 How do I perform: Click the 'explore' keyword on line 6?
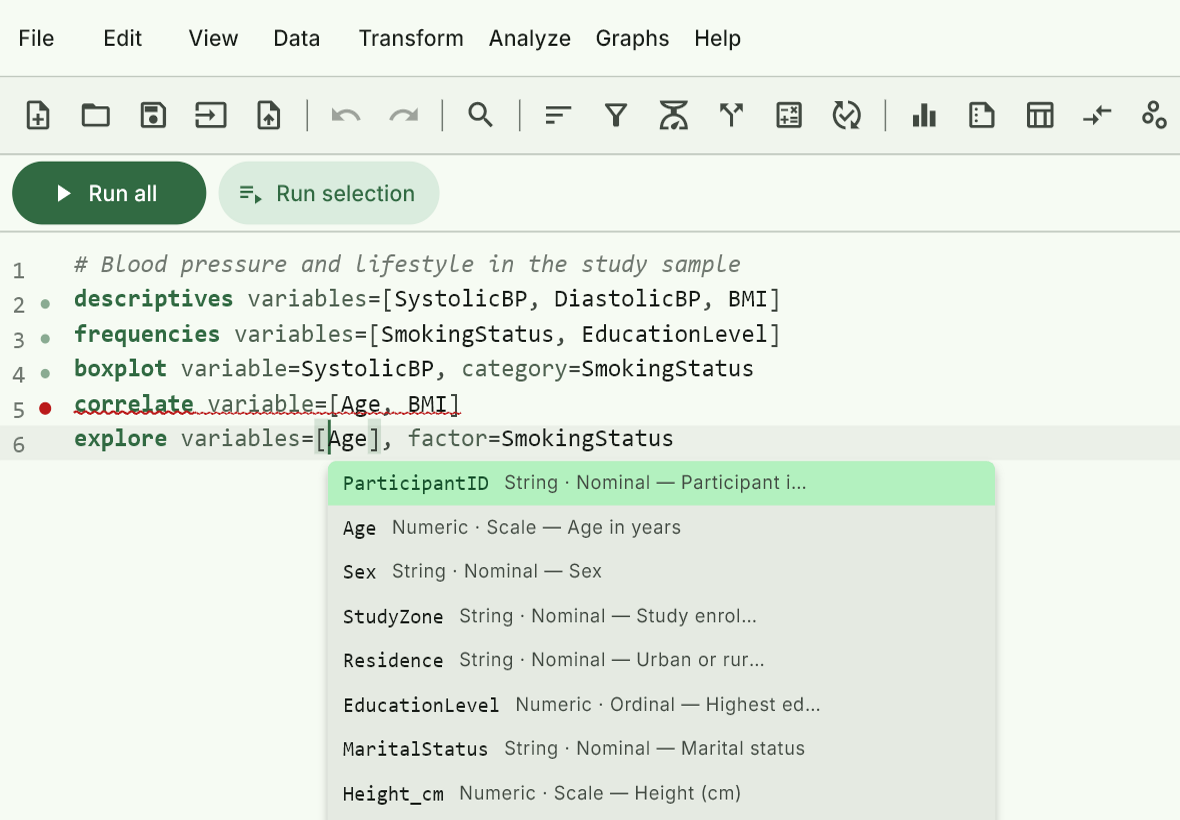[120, 439]
